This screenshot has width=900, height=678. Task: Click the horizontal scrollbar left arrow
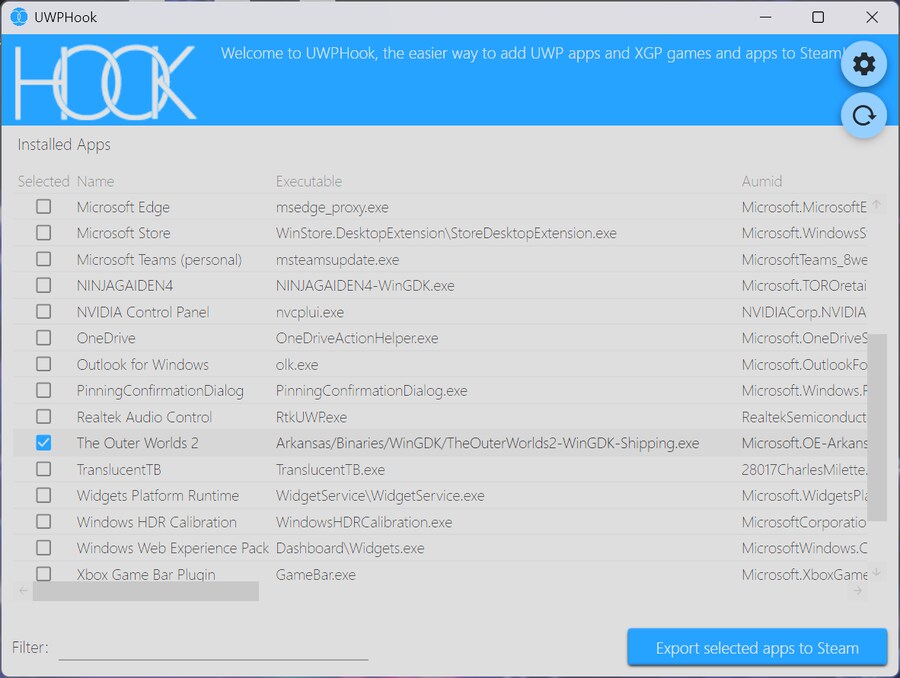[x=24, y=591]
